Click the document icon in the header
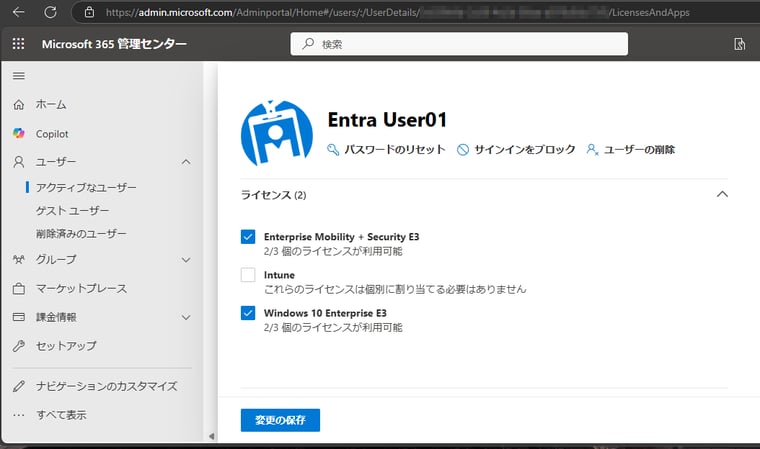 coord(739,44)
